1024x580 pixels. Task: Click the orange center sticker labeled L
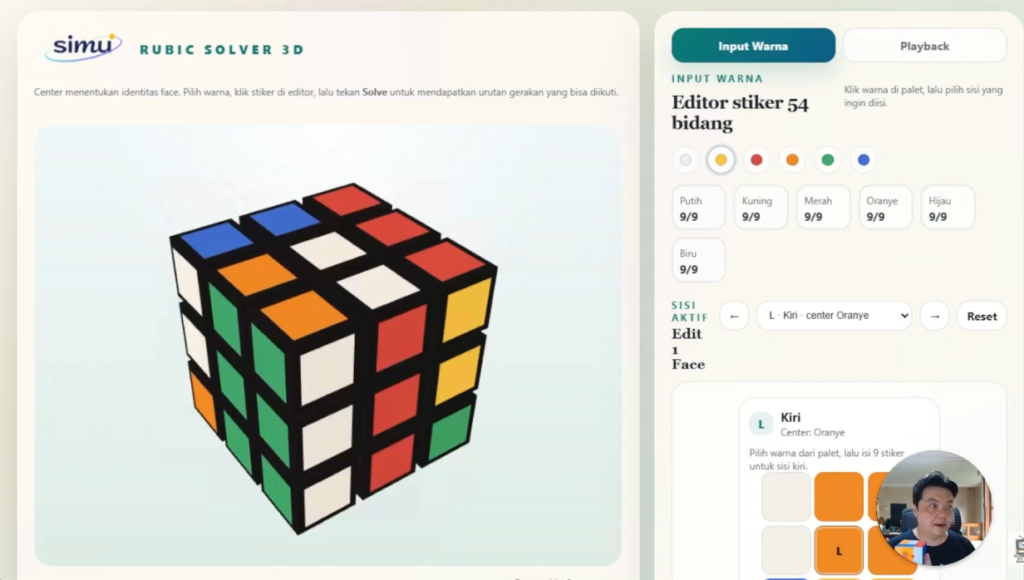[x=839, y=550]
